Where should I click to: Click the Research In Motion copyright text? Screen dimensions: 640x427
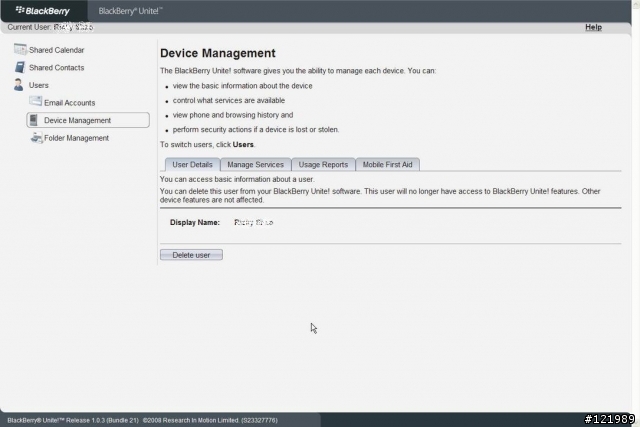pyautogui.click(x=210, y=420)
